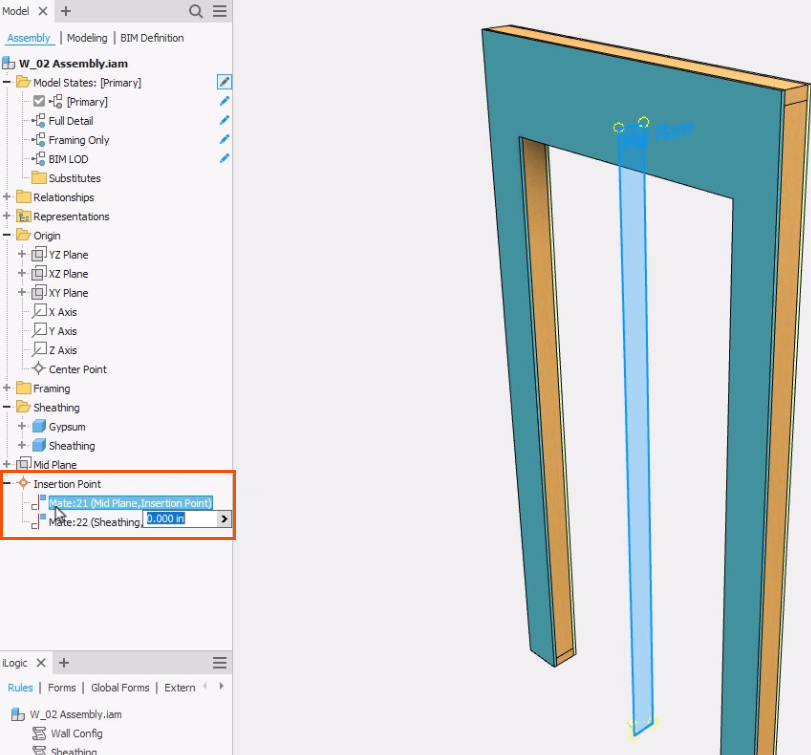Open the search icon in Model browser

(x=196, y=11)
